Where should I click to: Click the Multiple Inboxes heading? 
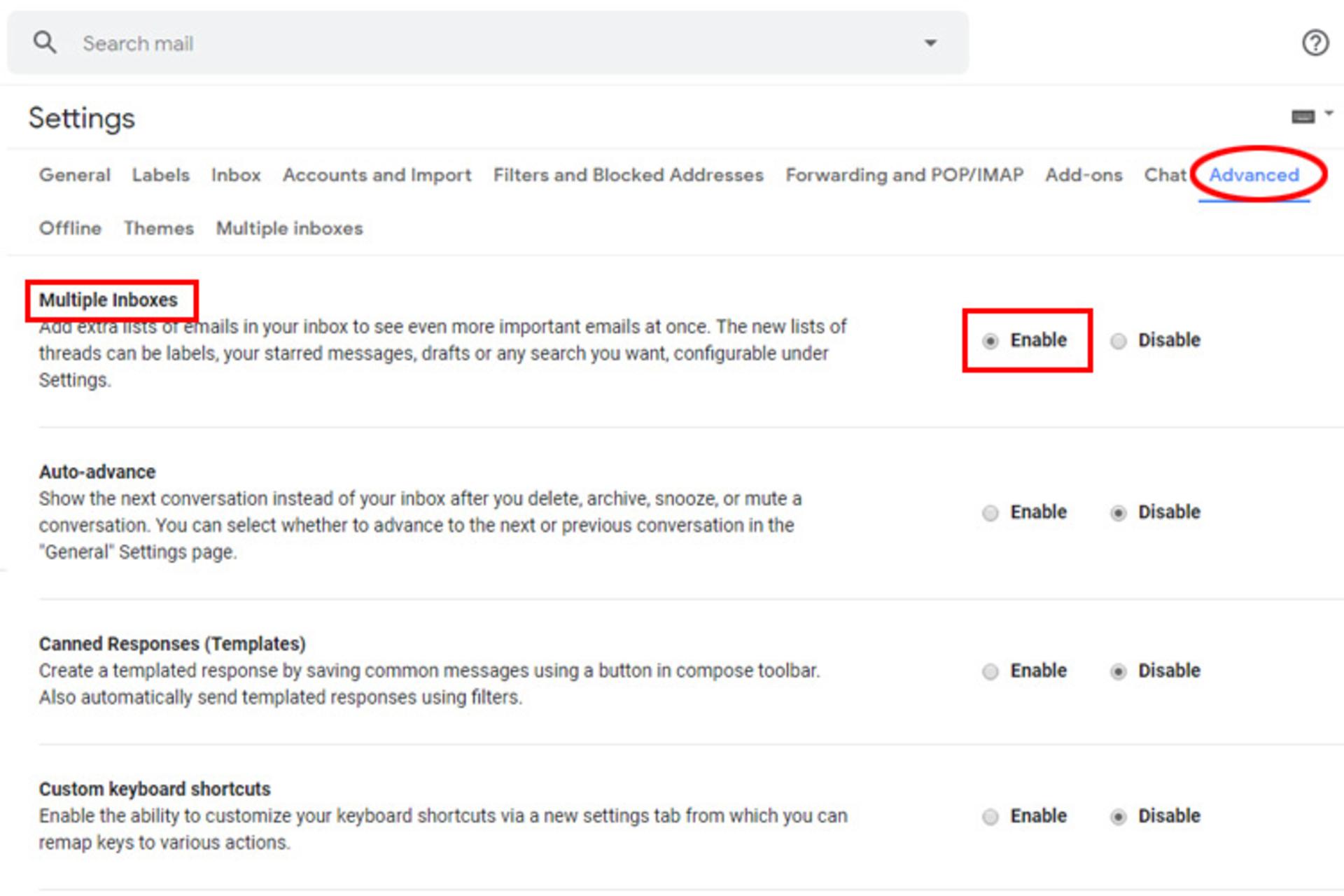[x=108, y=300]
